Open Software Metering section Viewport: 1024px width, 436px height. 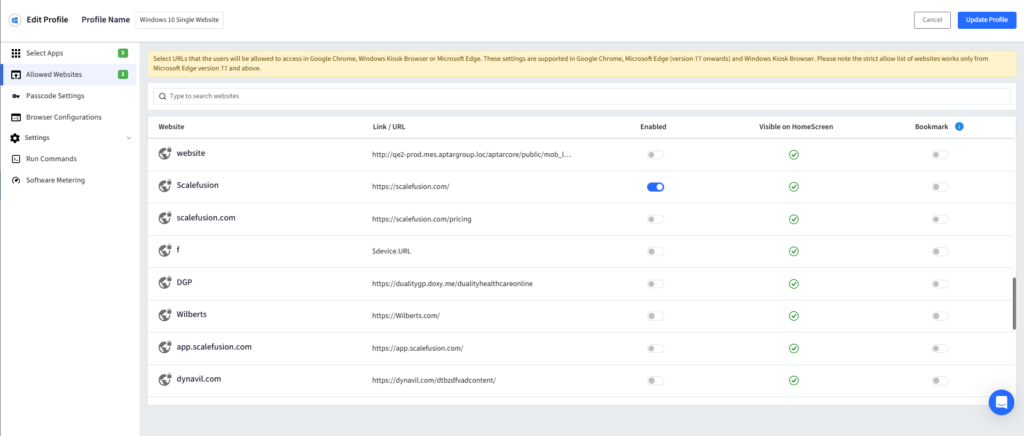coord(69,180)
